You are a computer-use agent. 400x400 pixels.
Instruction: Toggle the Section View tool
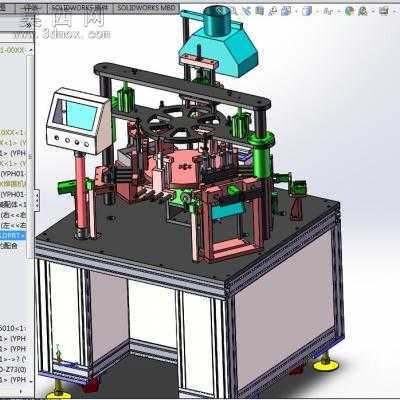pos(260,11)
